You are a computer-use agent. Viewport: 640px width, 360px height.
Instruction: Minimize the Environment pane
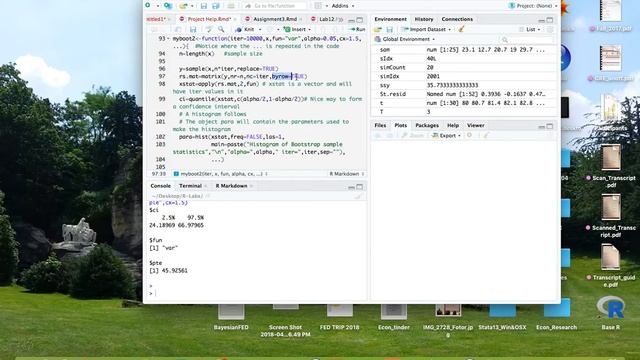point(541,20)
